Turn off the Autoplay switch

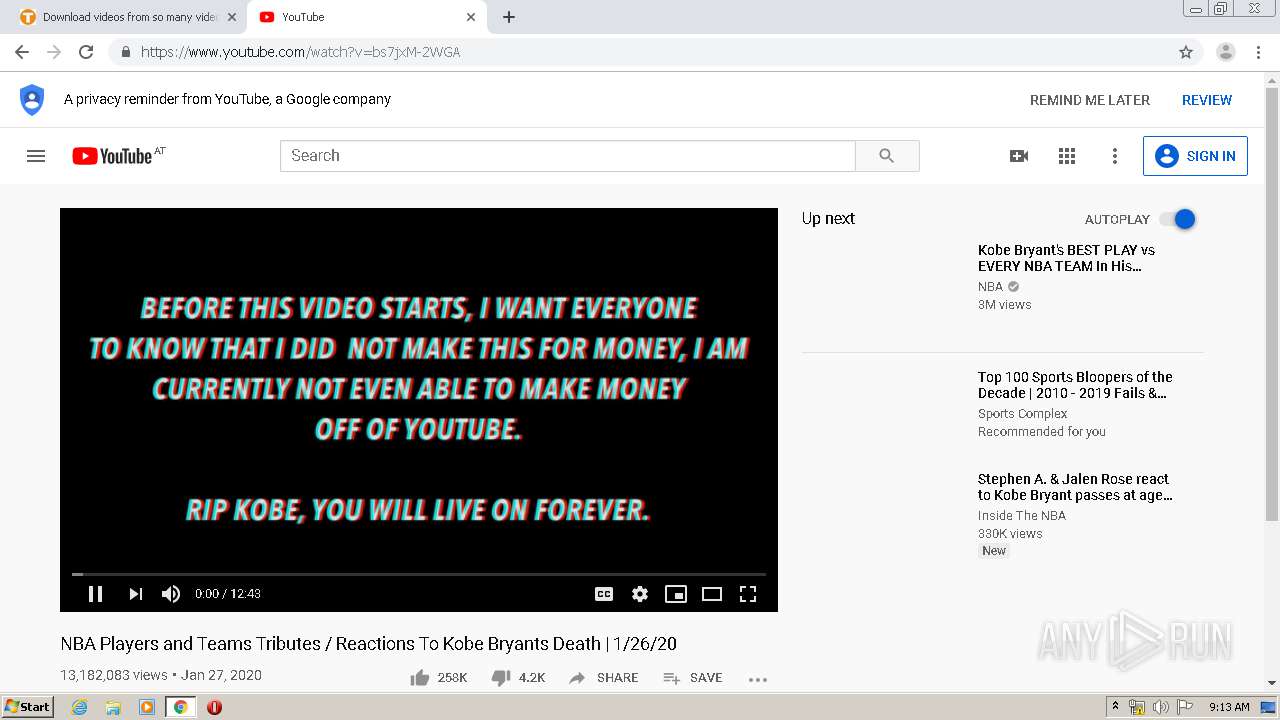click(1177, 219)
